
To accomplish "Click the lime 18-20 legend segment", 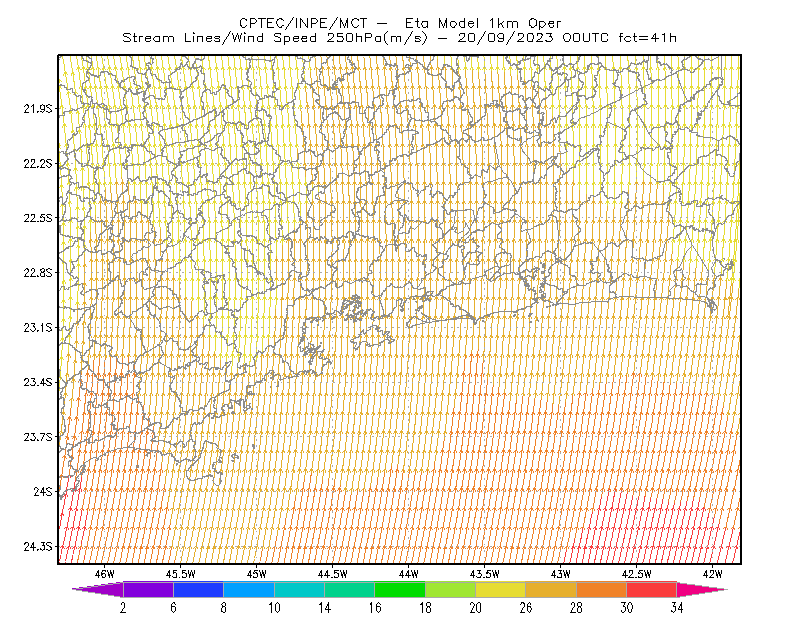I will click(451, 589).
